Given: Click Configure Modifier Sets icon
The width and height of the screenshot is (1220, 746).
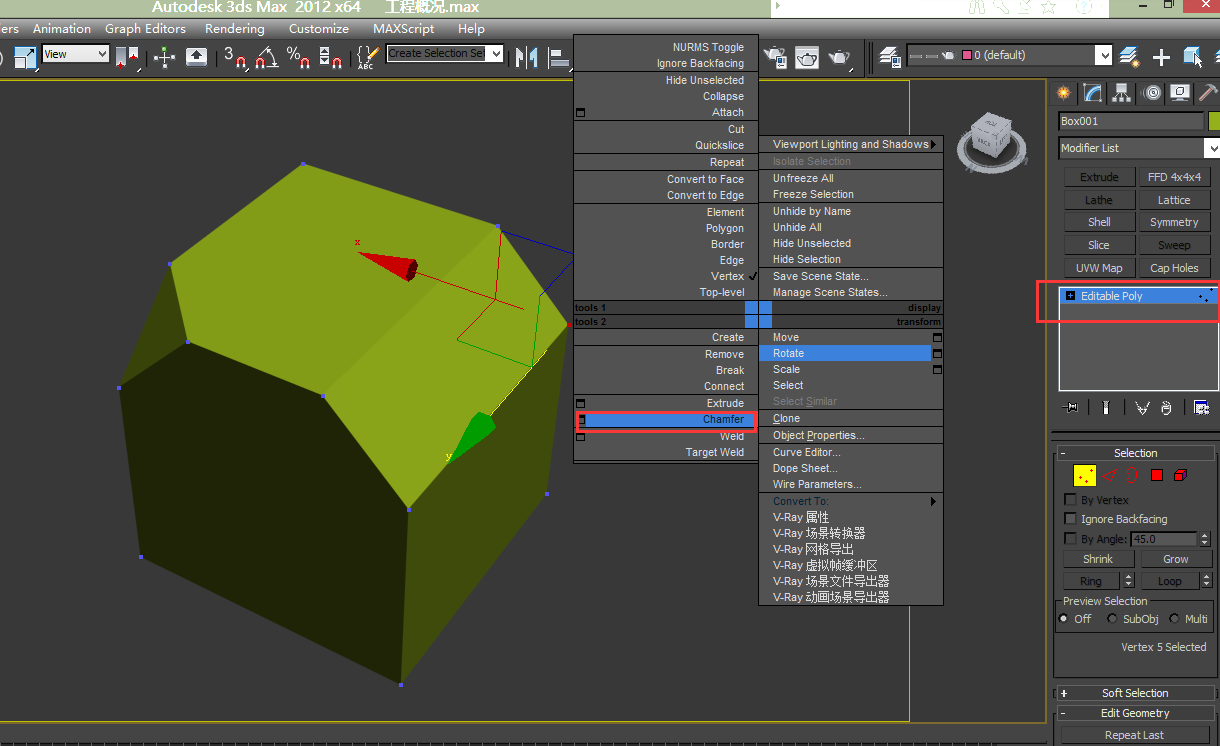Looking at the screenshot, I should pos(1202,407).
